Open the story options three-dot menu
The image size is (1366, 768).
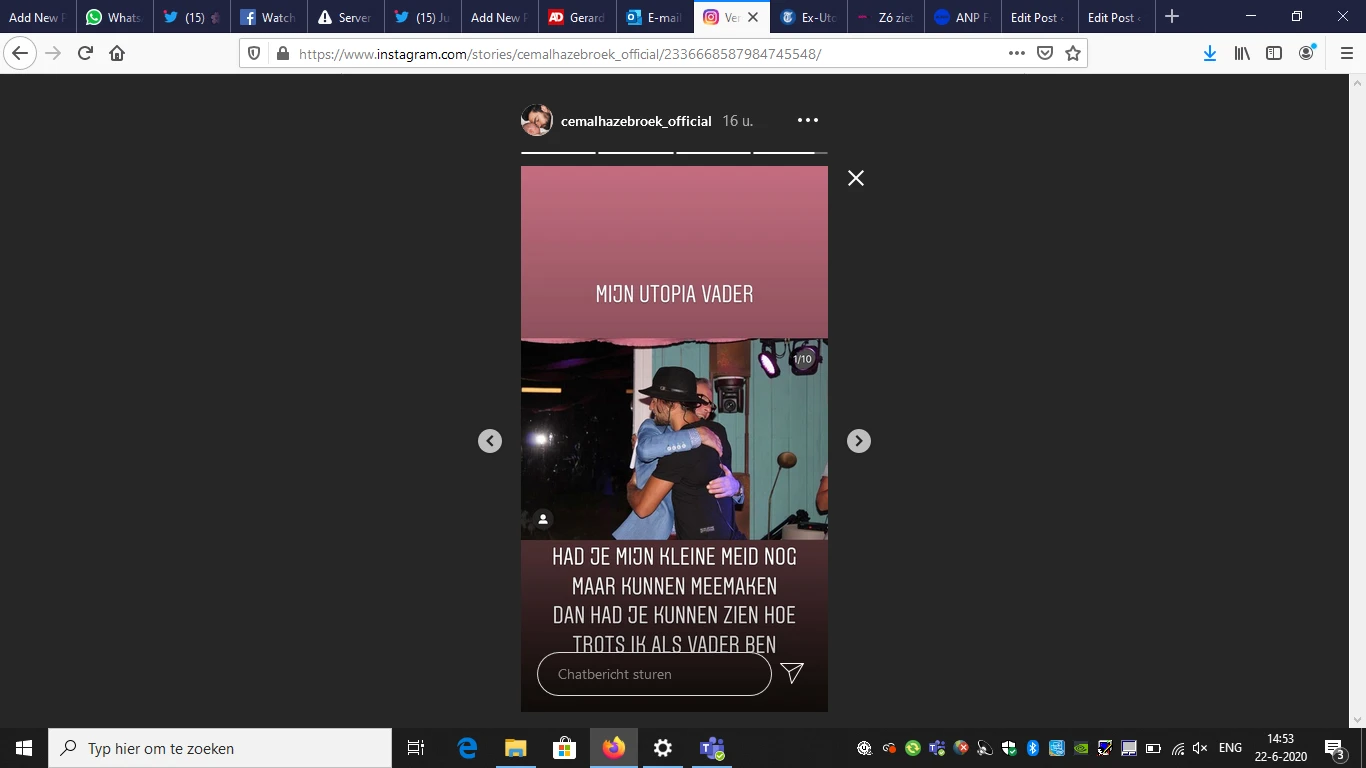(x=808, y=120)
